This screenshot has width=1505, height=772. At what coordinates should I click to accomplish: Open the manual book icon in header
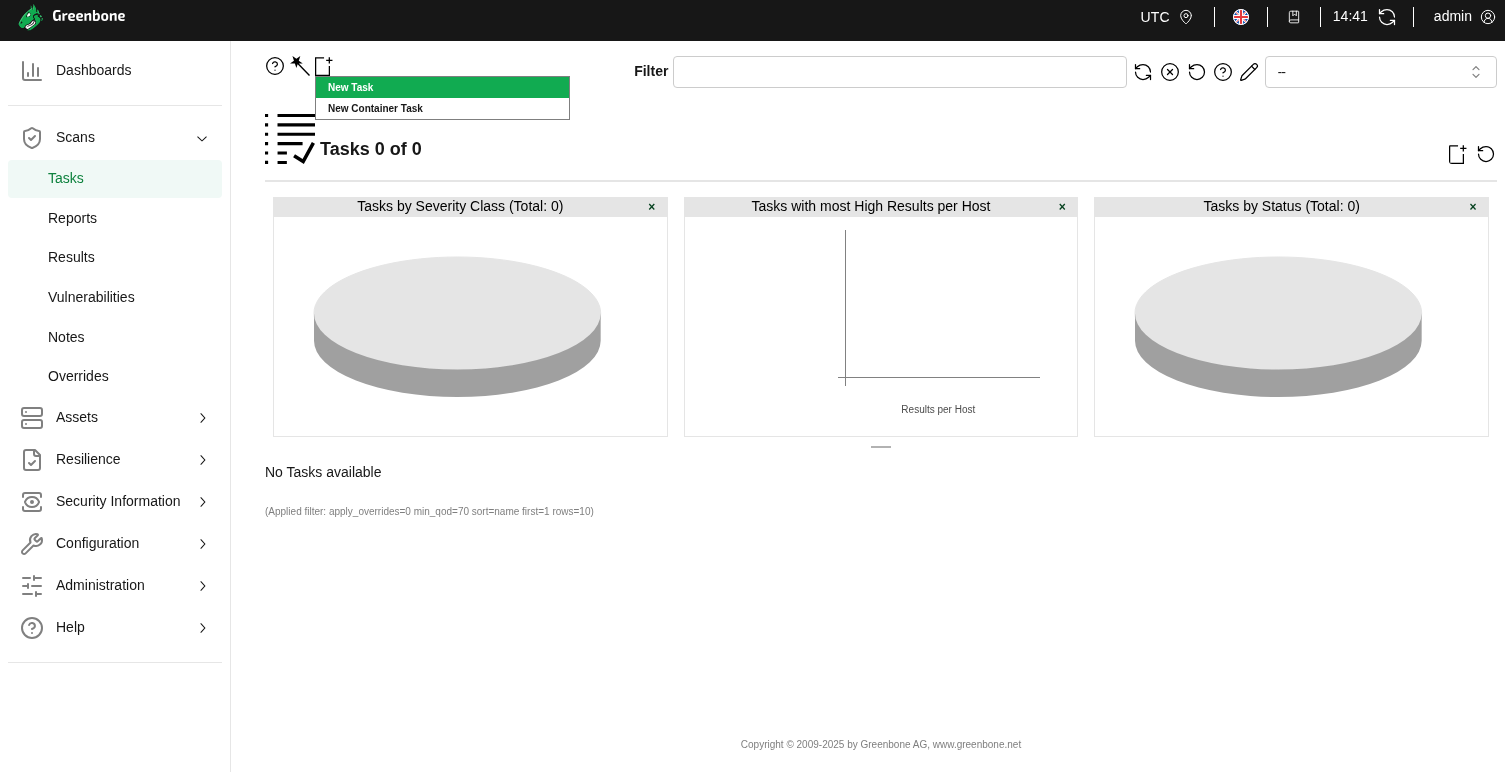(1294, 17)
